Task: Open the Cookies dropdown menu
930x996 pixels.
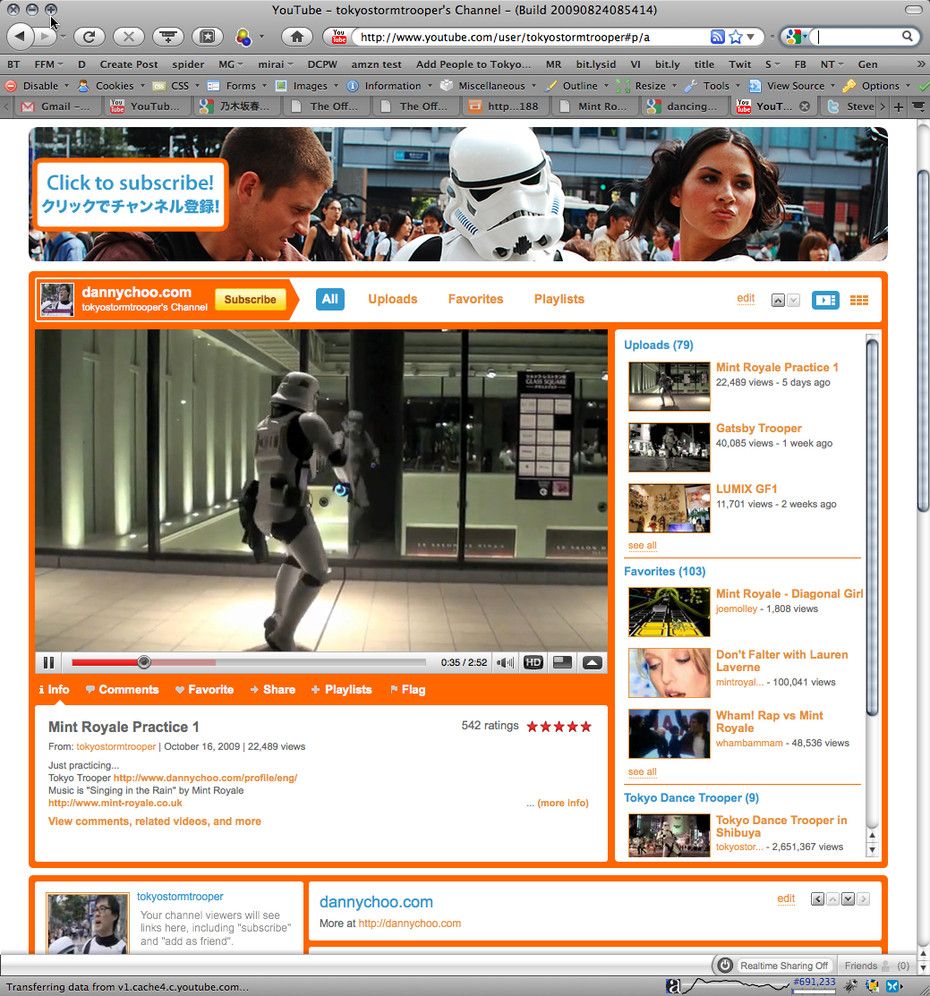Action: (x=112, y=86)
